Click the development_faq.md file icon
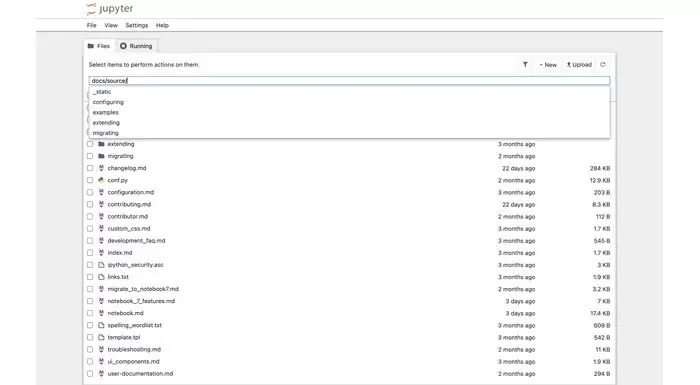The width and height of the screenshot is (700, 385). (101, 240)
